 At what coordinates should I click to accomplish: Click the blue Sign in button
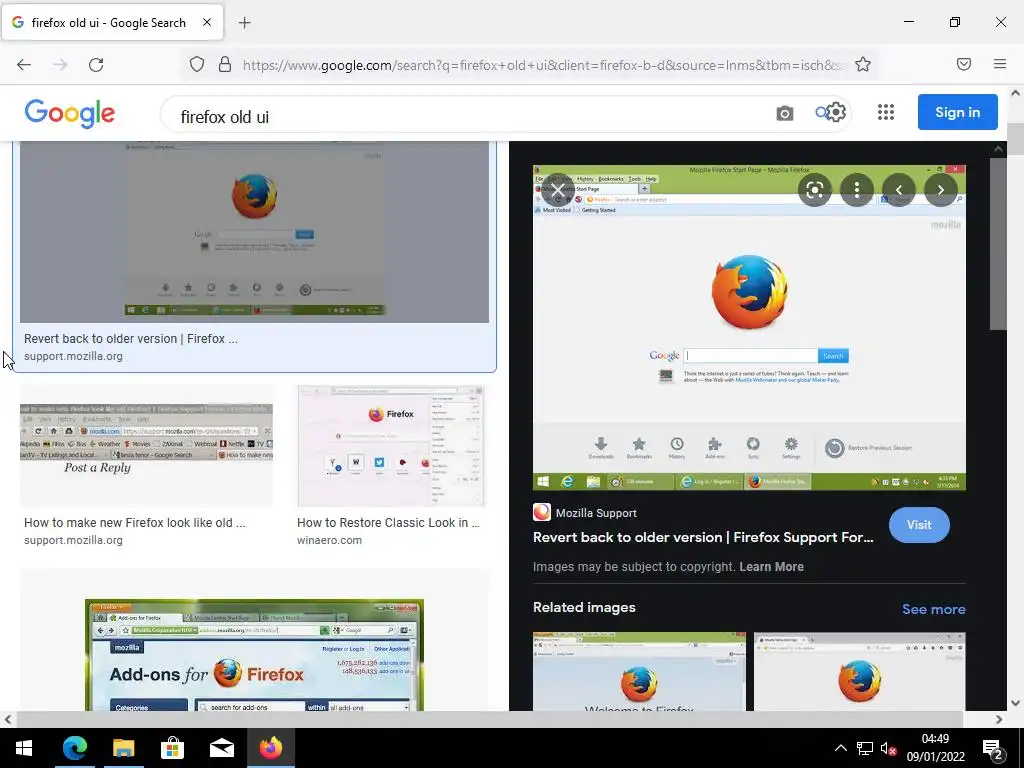click(x=957, y=112)
